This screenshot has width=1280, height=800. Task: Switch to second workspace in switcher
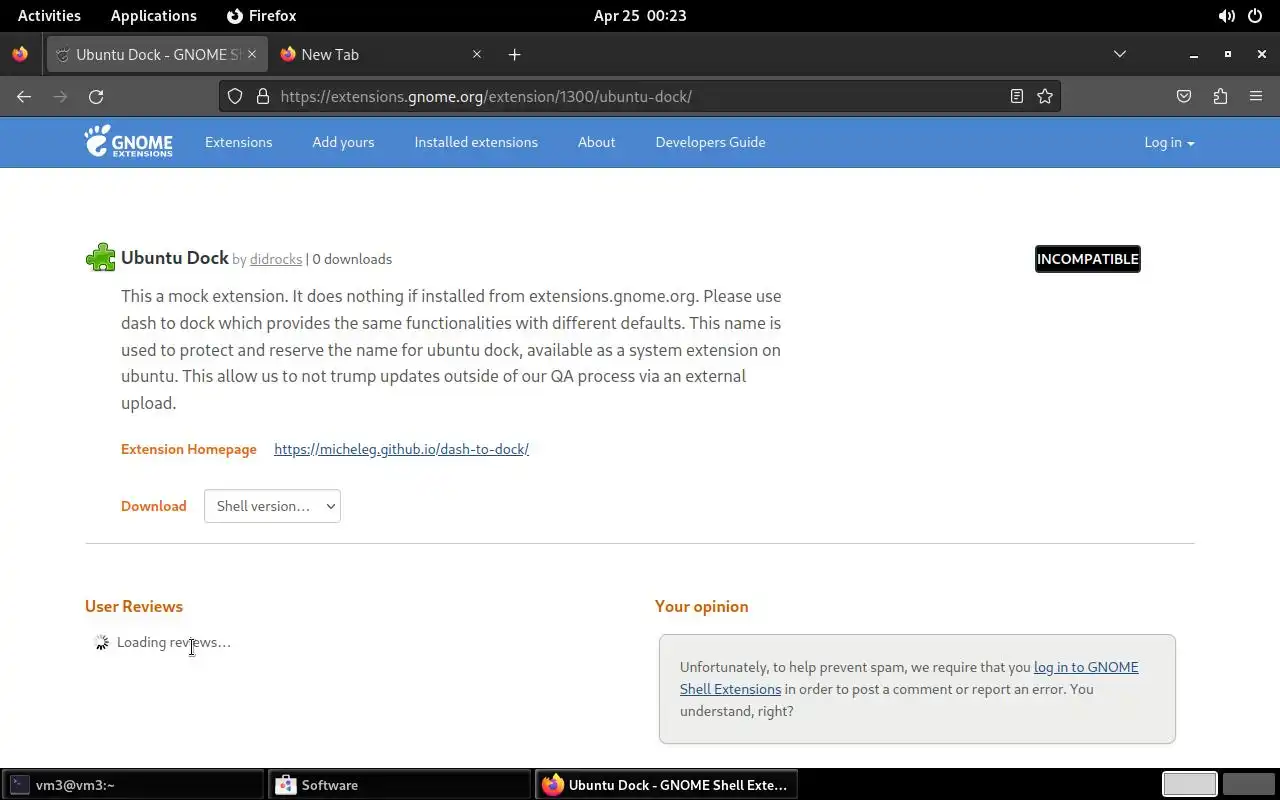(1249, 785)
